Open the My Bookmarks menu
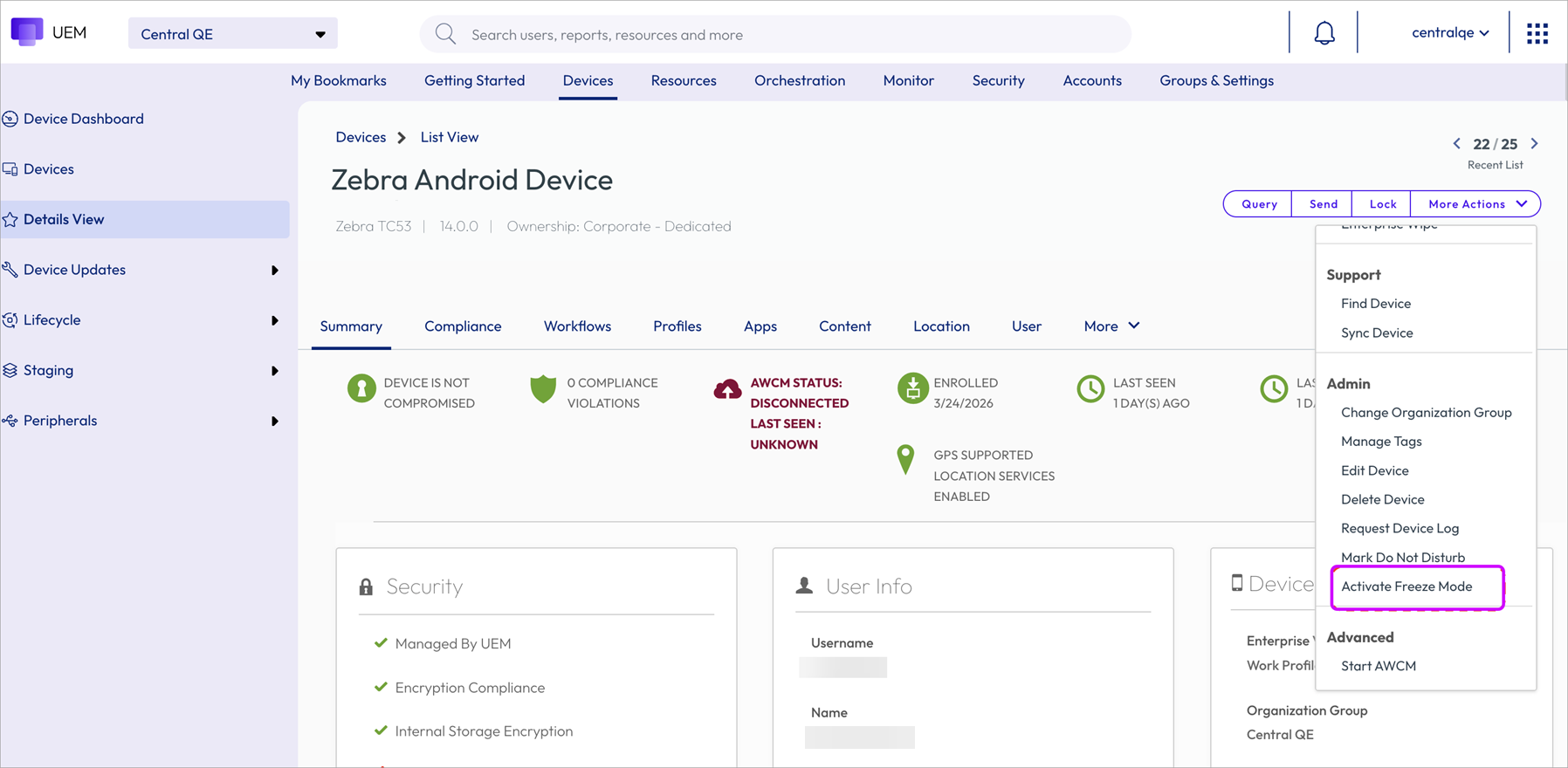 pyautogui.click(x=339, y=80)
